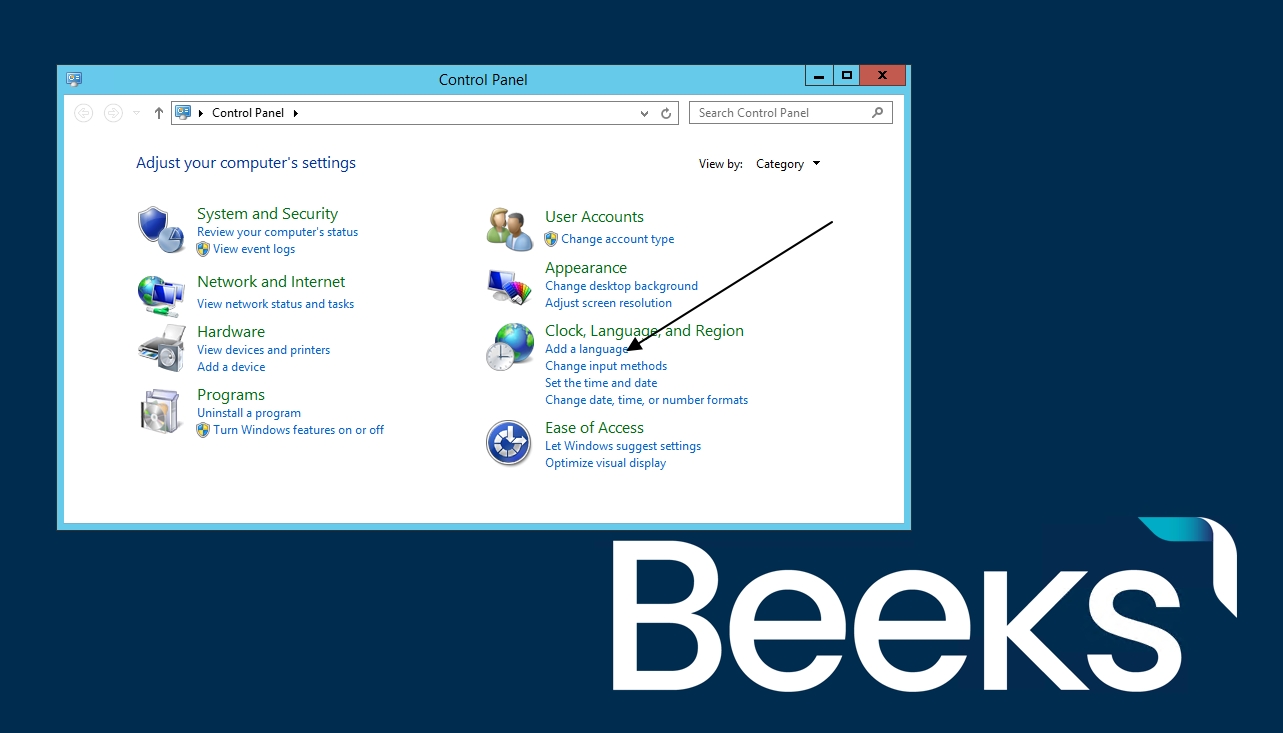Close the Control Panel window
1283x733 pixels.
(883, 76)
